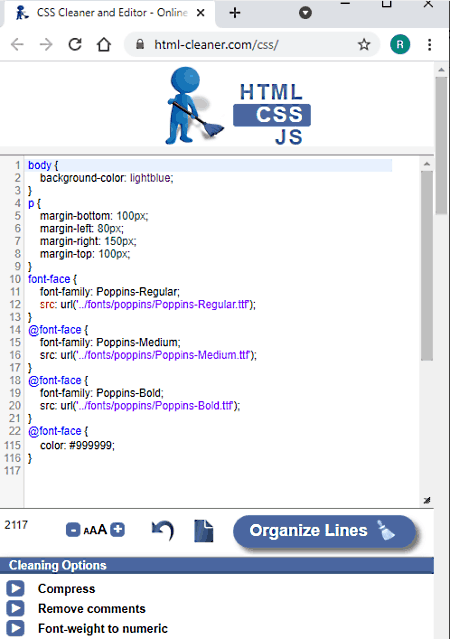This screenshot has height=639, width=450.
Task: Open Chrome three-dot menu
Action: coord(429,44)
